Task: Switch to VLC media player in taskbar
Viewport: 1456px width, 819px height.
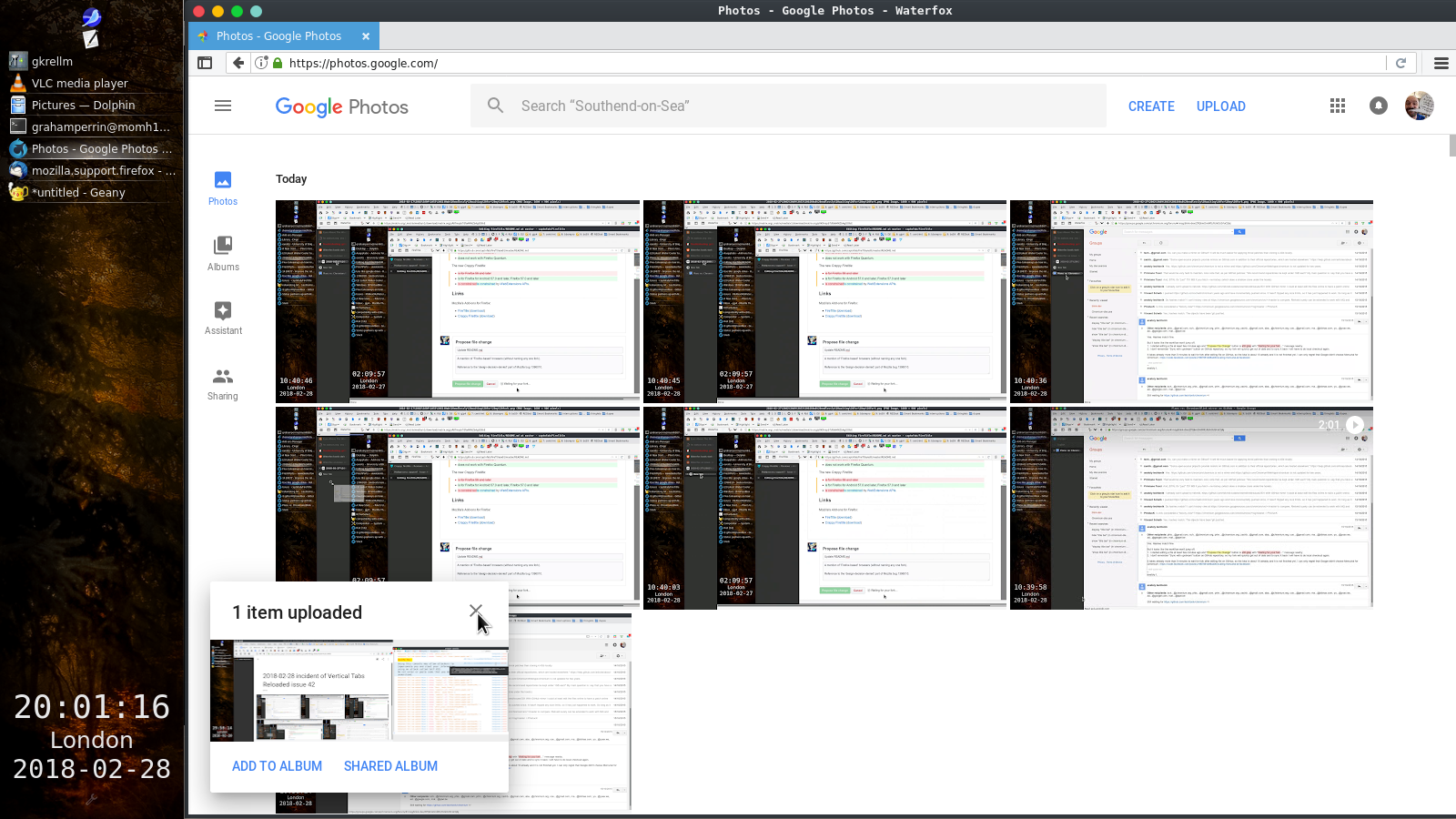Action: [80, 83]
